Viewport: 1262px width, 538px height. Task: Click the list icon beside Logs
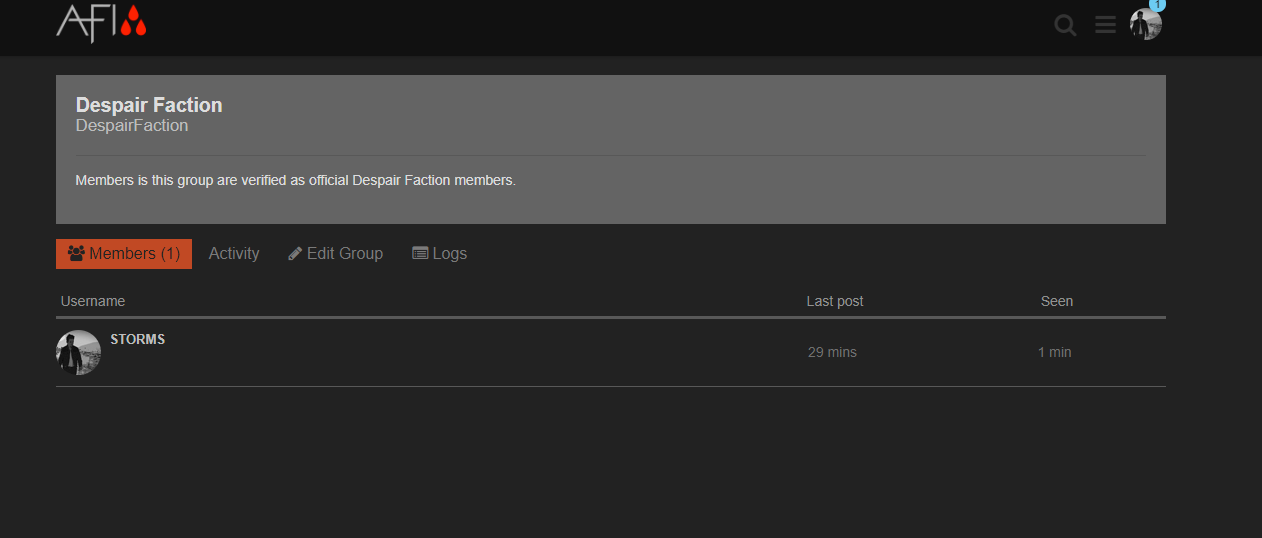pos(420,253)
